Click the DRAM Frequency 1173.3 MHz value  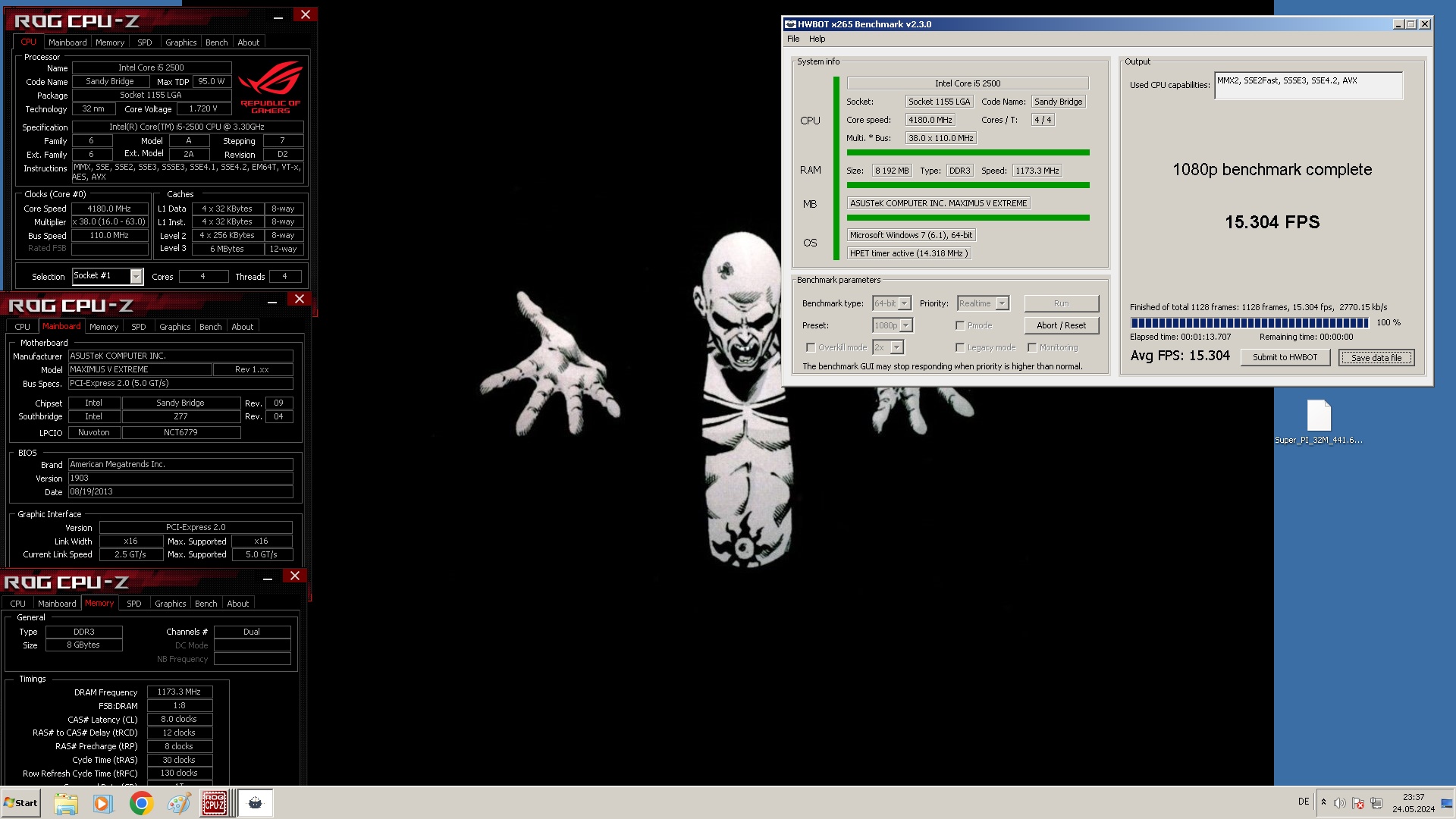coord(179,692)
